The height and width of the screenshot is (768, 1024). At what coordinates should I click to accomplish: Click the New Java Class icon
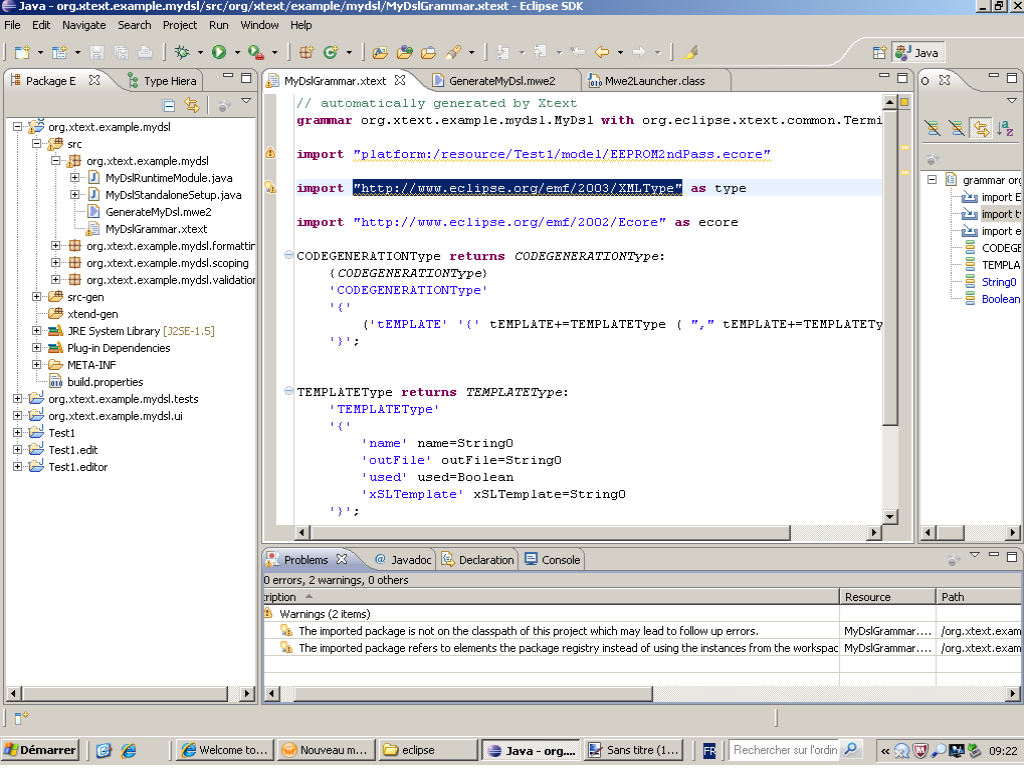[330, 52]
